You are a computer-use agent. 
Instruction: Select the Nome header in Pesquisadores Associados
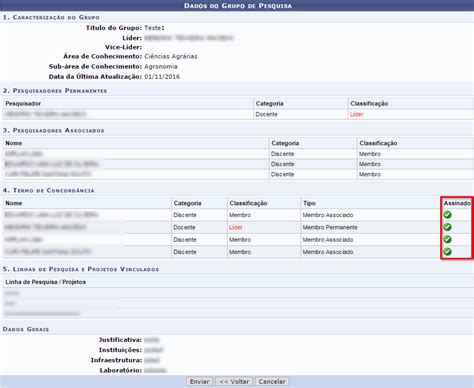click(14, 143)
